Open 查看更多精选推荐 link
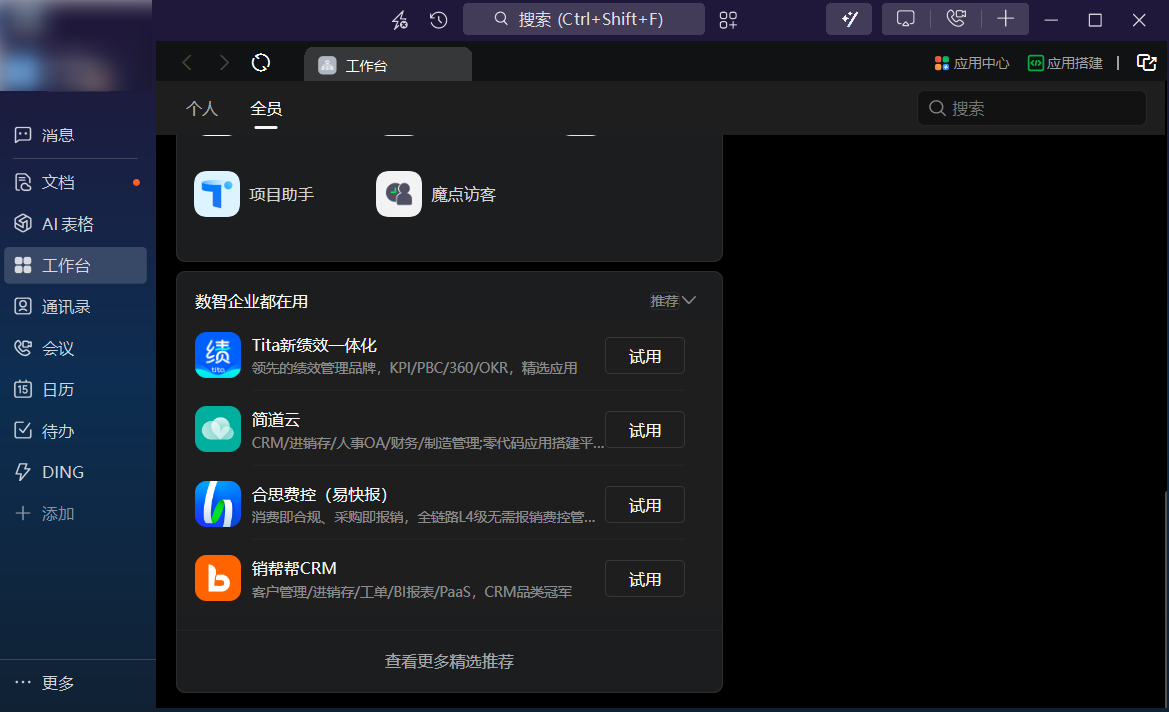The image size is (1169, 712). point(450,661)
